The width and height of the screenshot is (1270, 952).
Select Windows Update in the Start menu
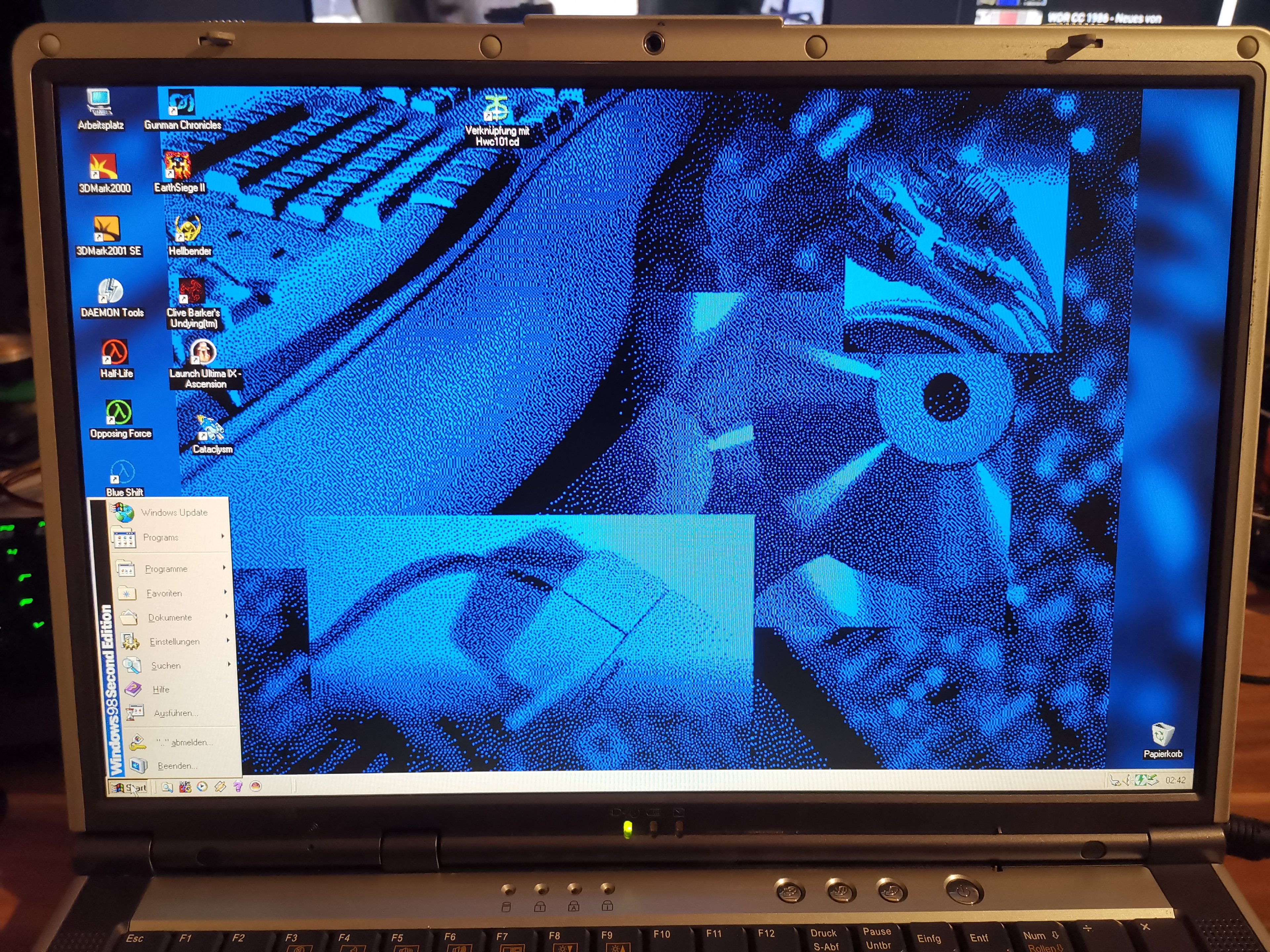click(174, 512)
